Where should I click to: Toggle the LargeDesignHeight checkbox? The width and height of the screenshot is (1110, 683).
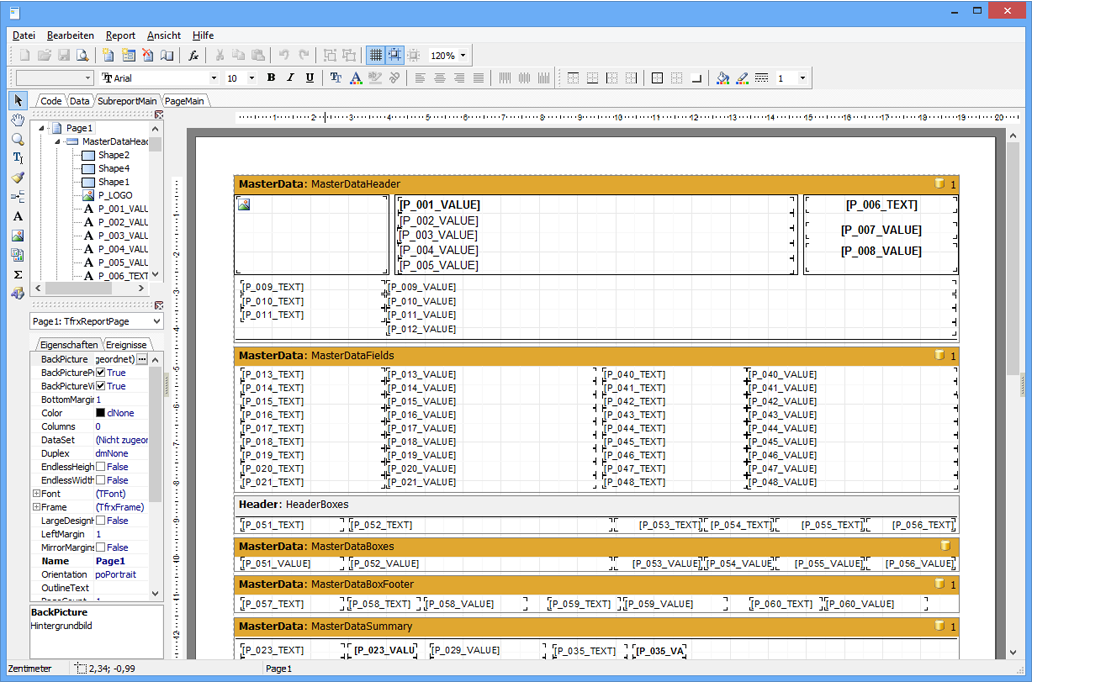[101, 521]
